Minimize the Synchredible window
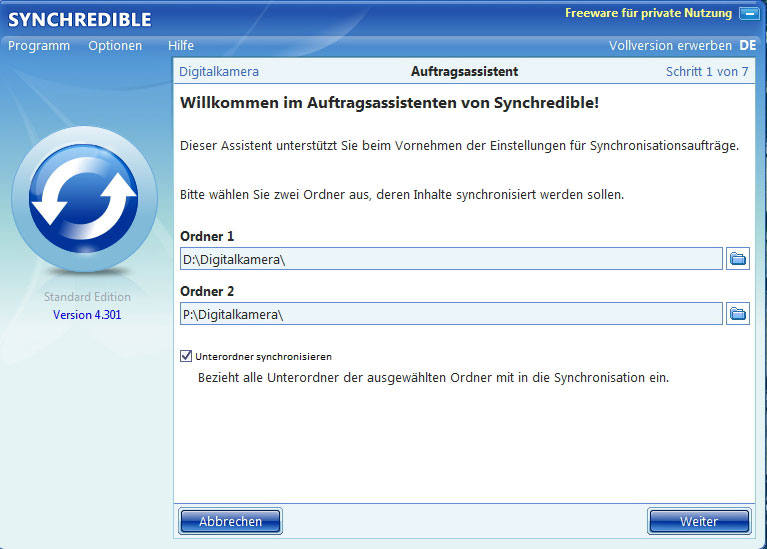 point(749,14)
